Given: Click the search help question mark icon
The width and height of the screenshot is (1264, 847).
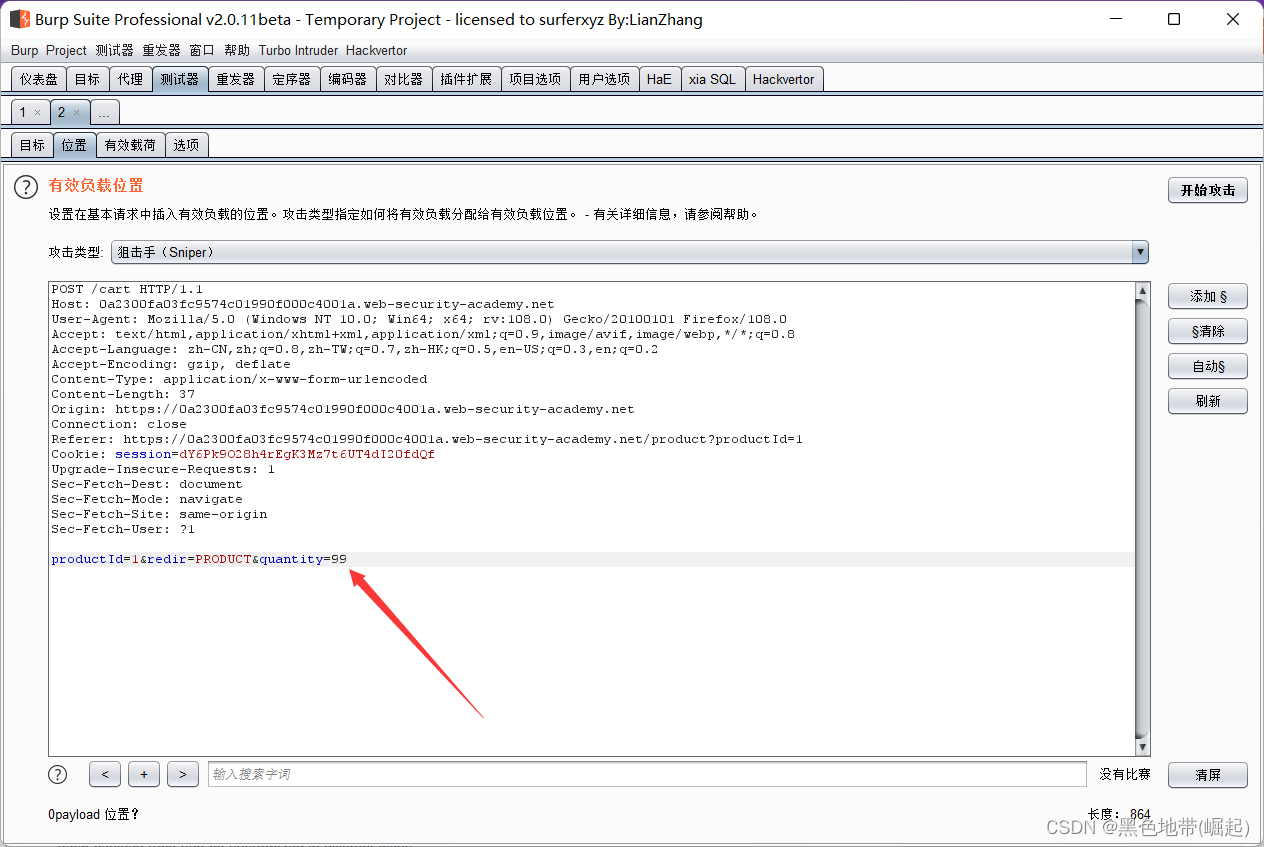Looking at the screenshot, I should [58, 774].
